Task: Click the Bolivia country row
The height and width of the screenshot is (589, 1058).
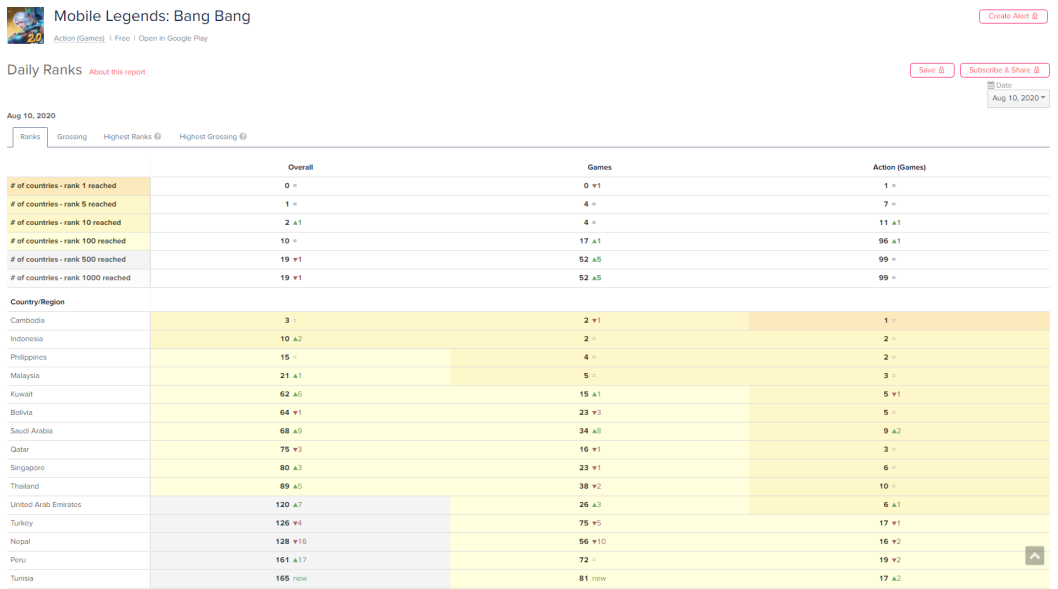Action: click(x=528, y=413)
